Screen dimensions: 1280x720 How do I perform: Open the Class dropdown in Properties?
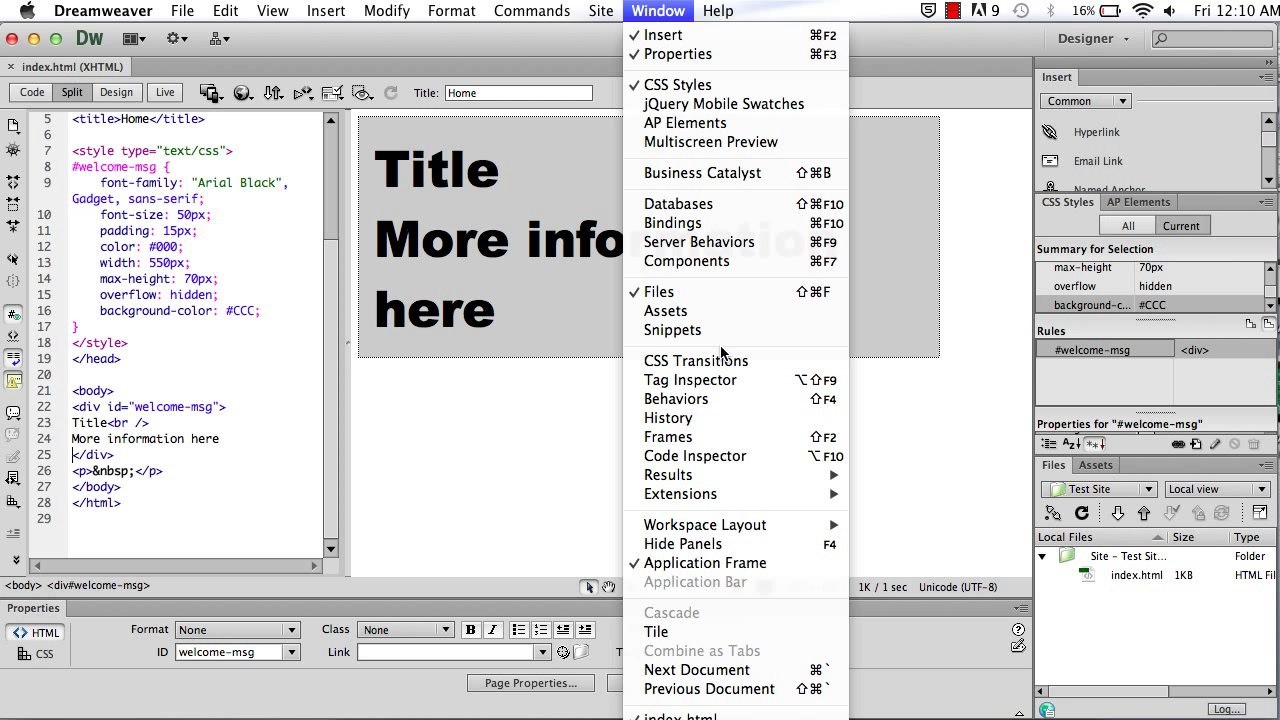tap(406, 630)
